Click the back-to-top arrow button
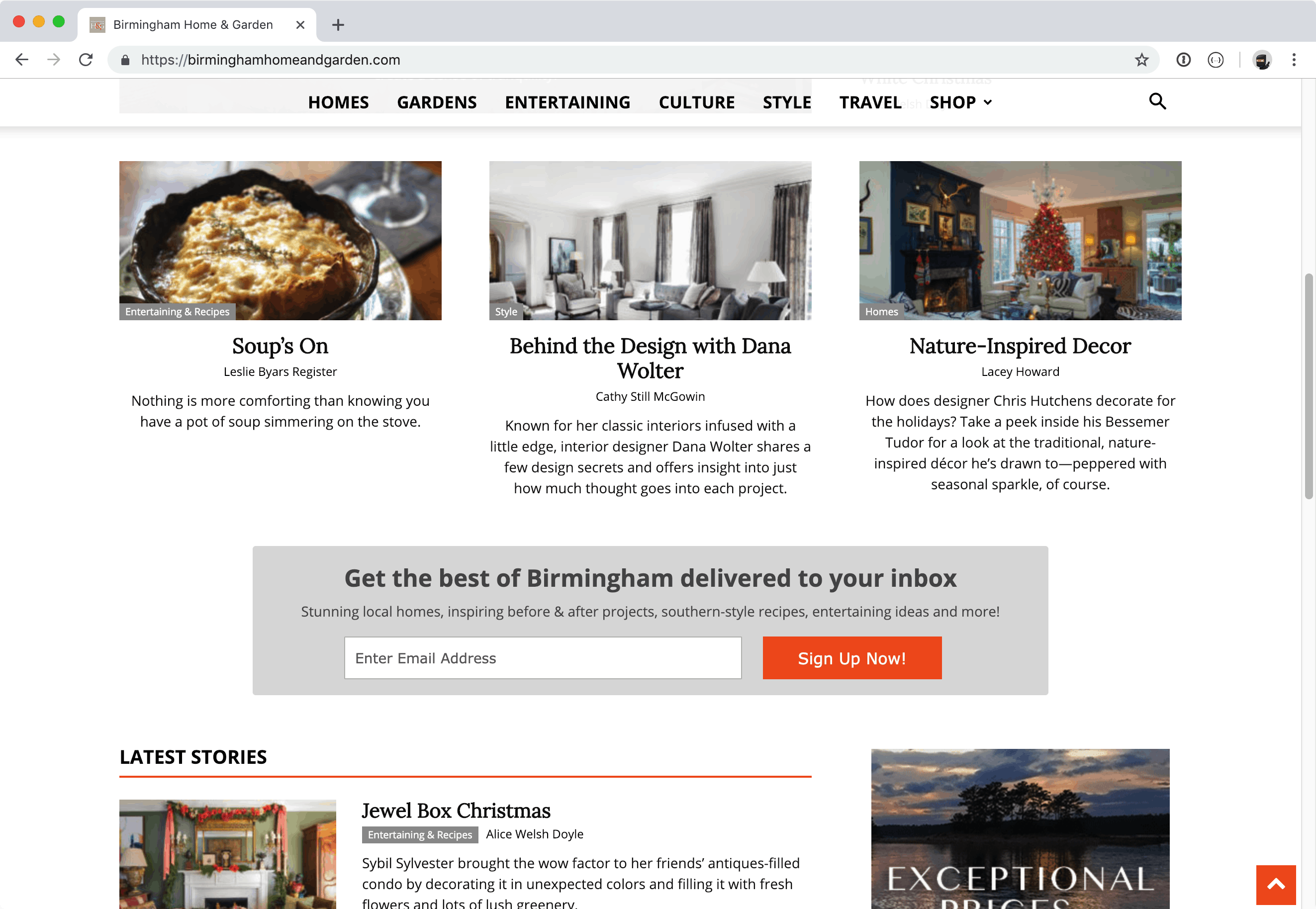This screenshot has height=909, width=1316. point(1276,884)
